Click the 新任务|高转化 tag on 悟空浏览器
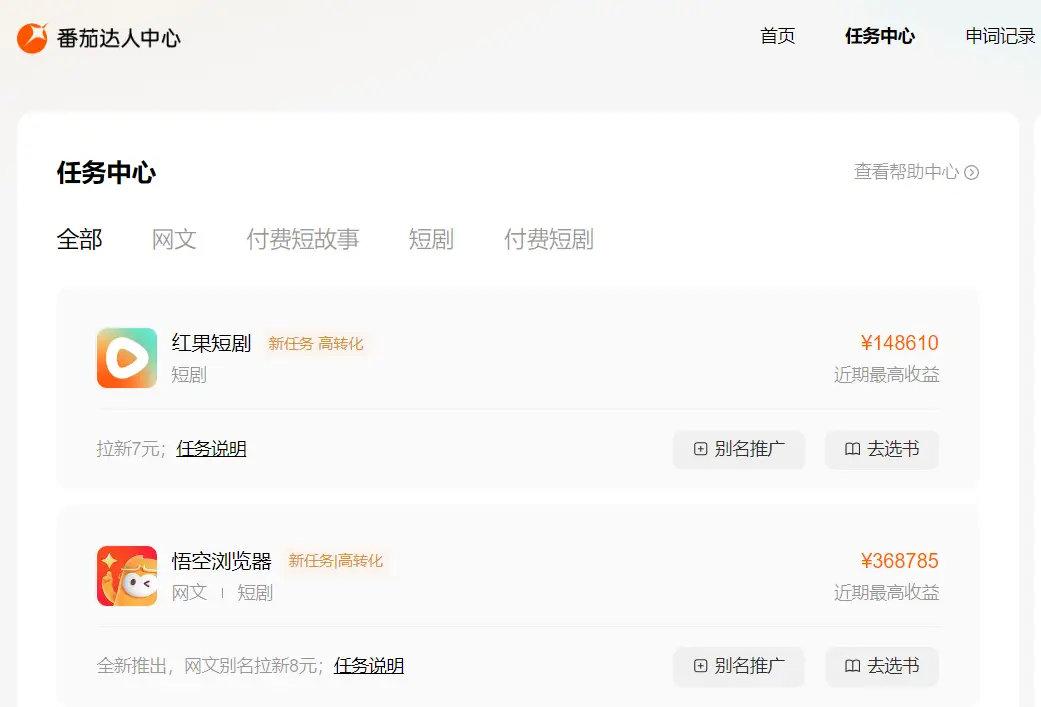1041x707 pixels. point(335,561)
